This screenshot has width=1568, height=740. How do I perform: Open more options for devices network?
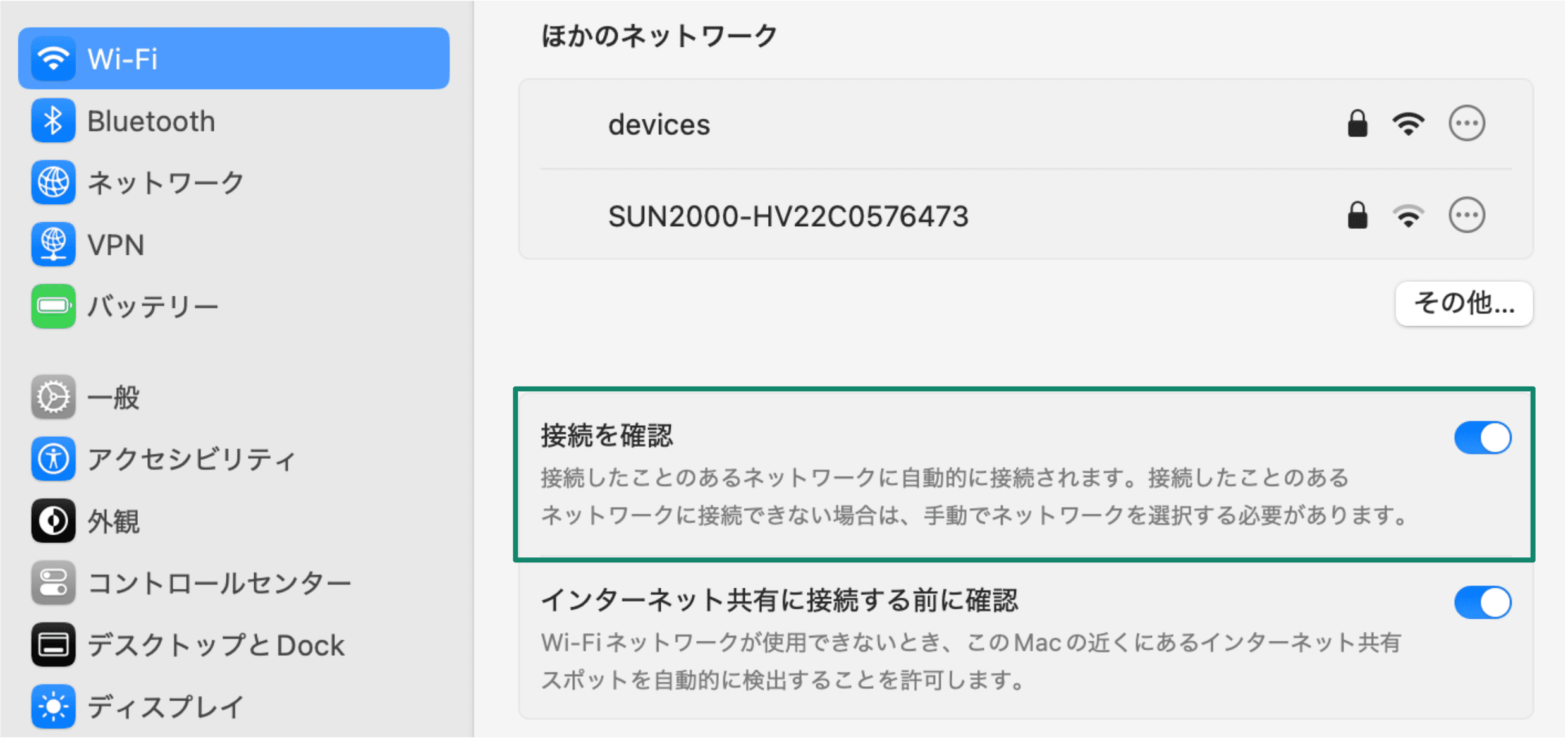pyautogui.click(x=1466, y=123)
